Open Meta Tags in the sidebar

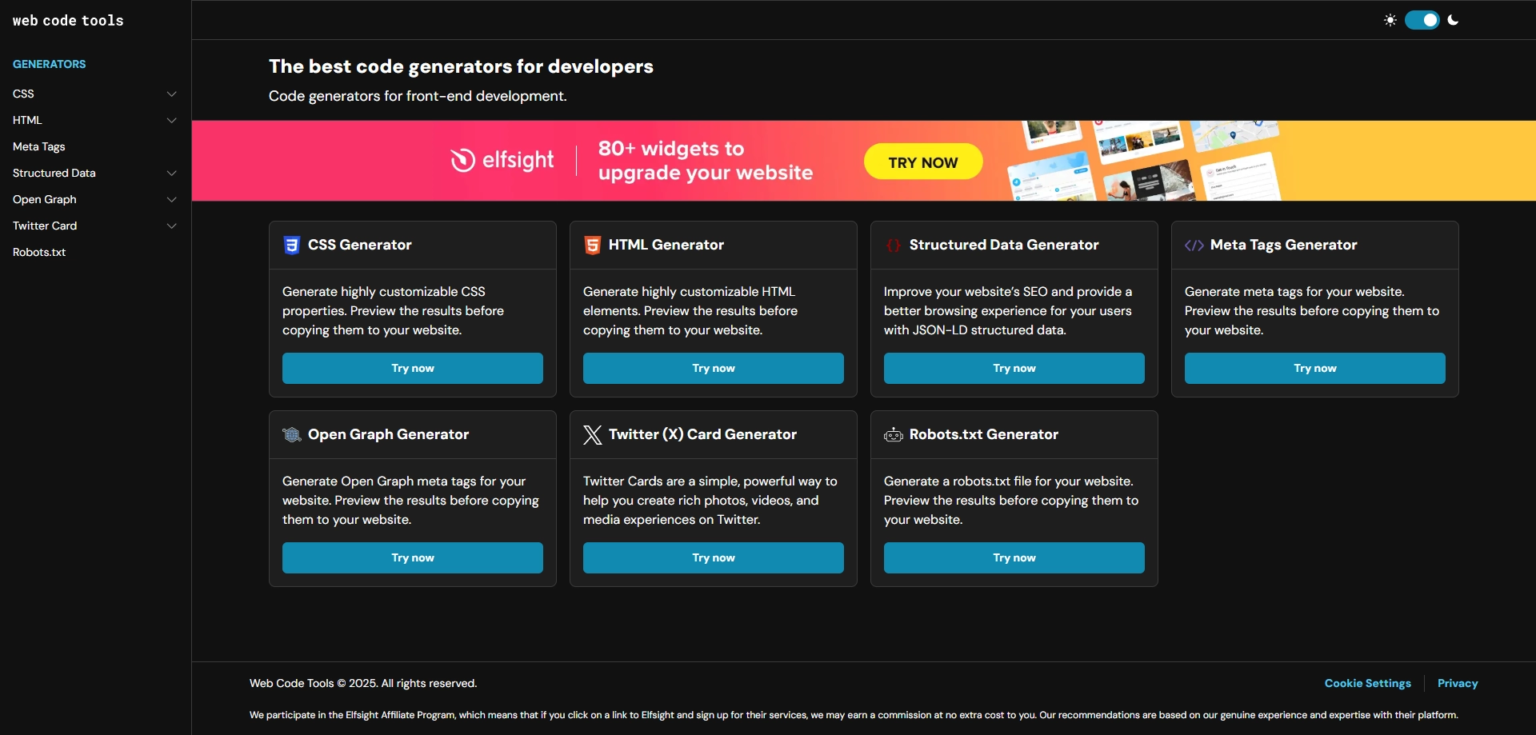pyautogui.click(x=39, y=147)
